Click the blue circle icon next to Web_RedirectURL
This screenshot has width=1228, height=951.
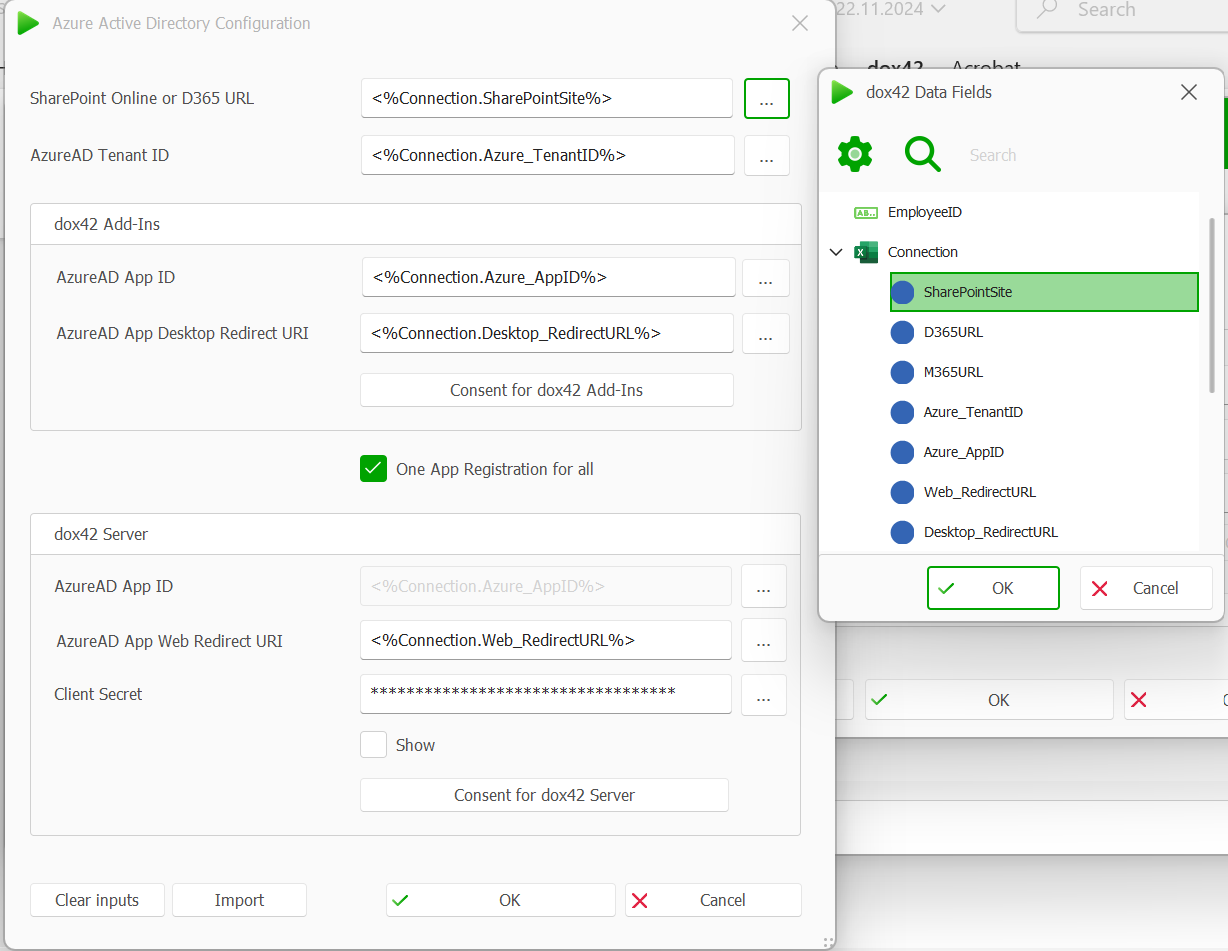tap(903, 492)
